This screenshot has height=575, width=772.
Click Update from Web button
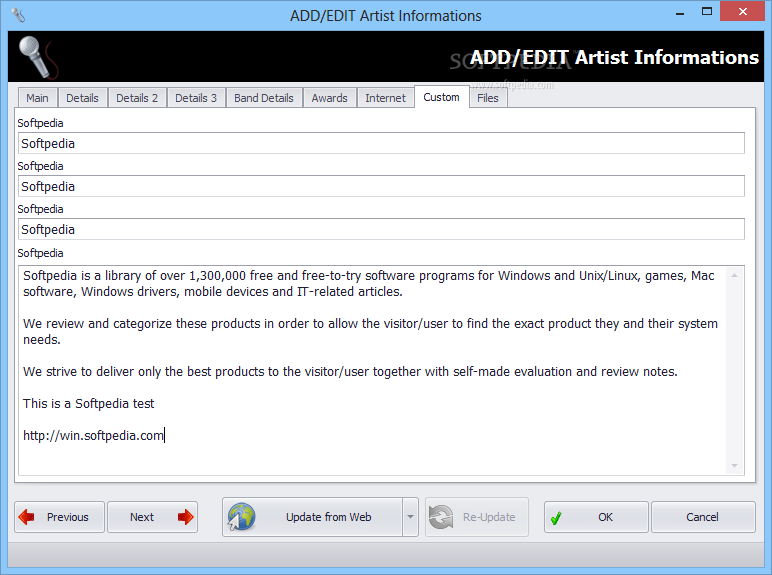[312, 517]
